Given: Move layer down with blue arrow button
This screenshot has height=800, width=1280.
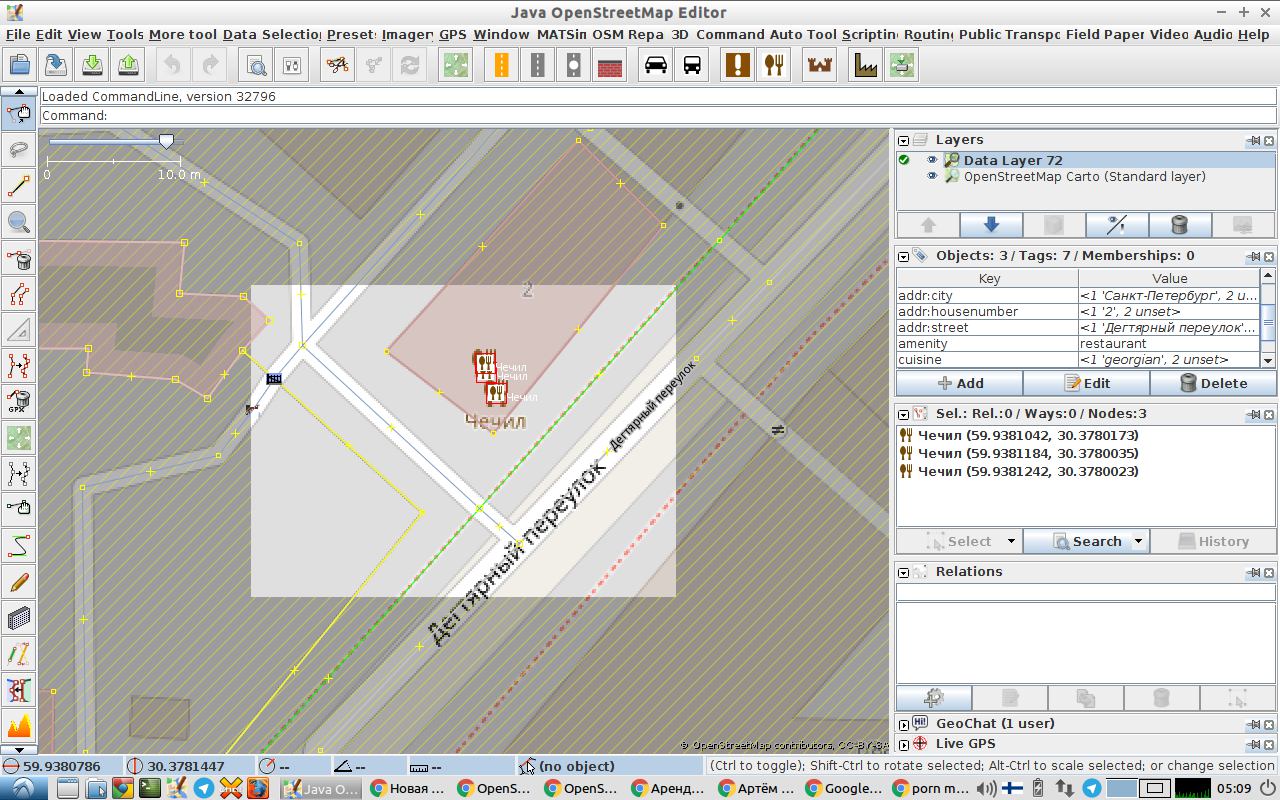Looking at the screenshot, I should coord(991,225).
